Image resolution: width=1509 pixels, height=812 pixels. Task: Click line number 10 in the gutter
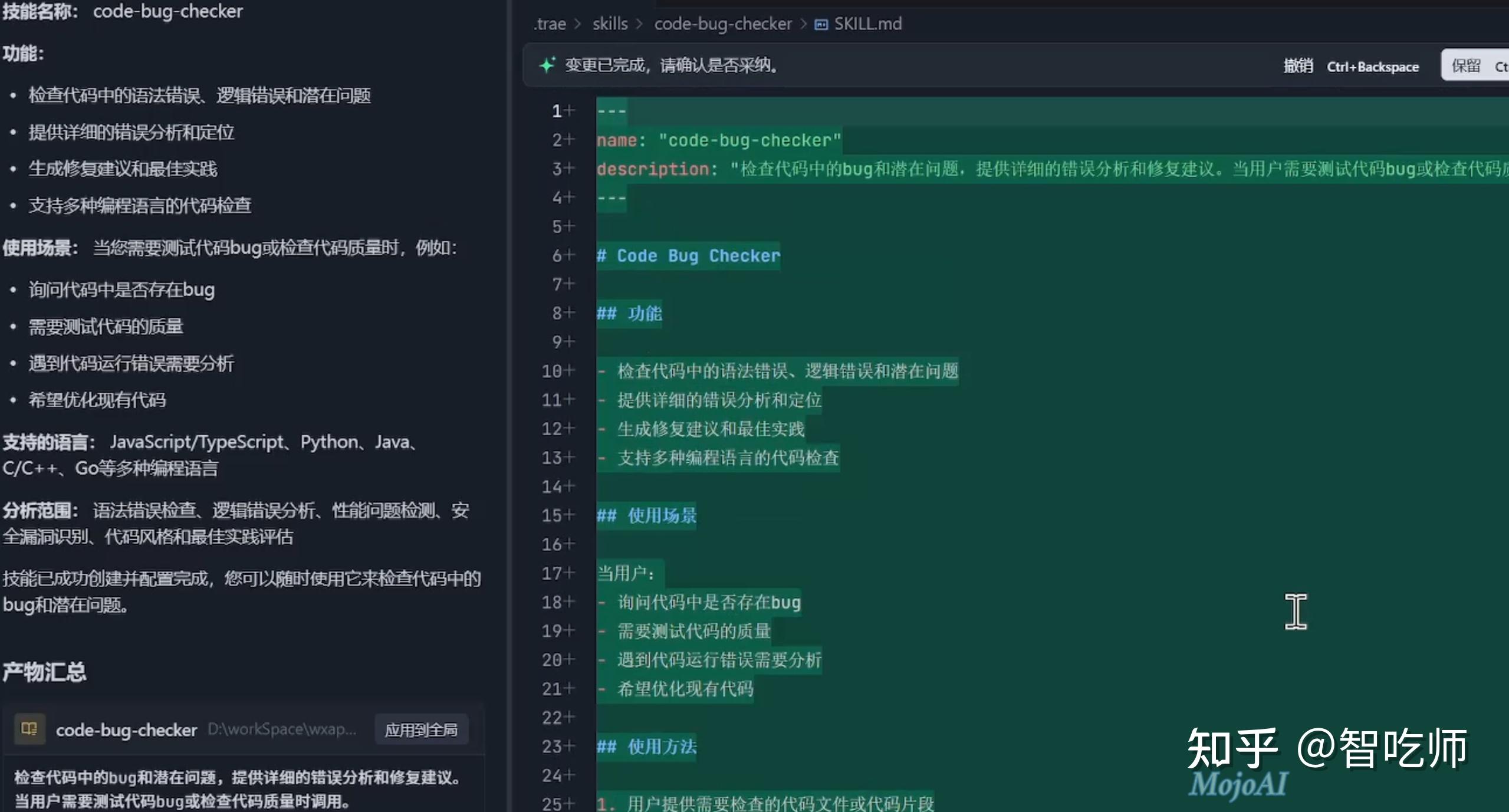click(x=552, y=371)
